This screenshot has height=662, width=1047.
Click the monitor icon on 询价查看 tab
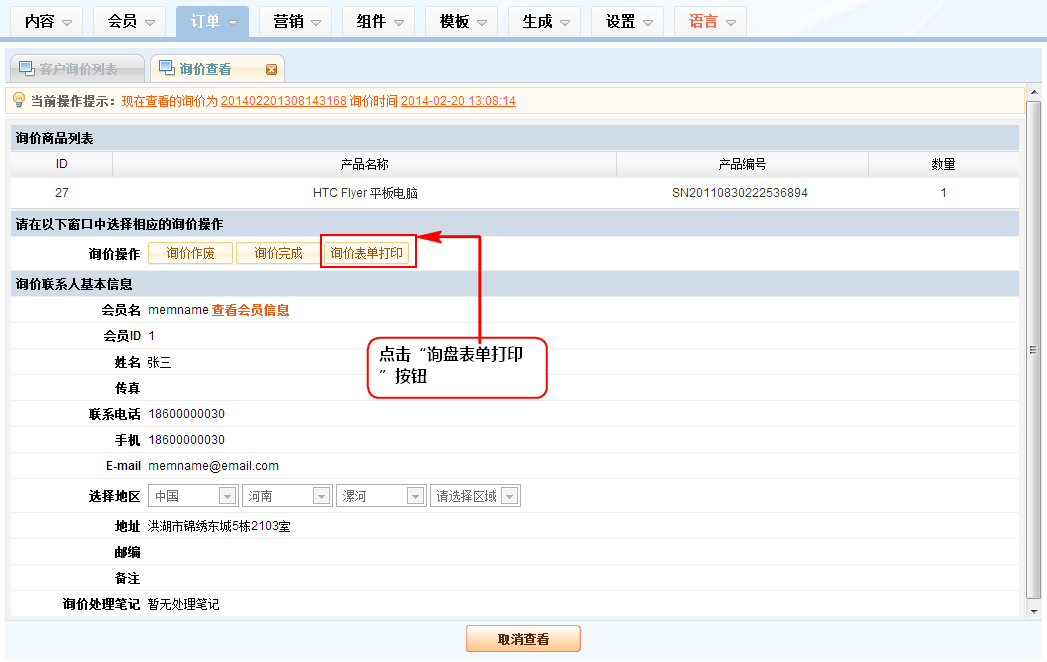(x=166, y=68)
